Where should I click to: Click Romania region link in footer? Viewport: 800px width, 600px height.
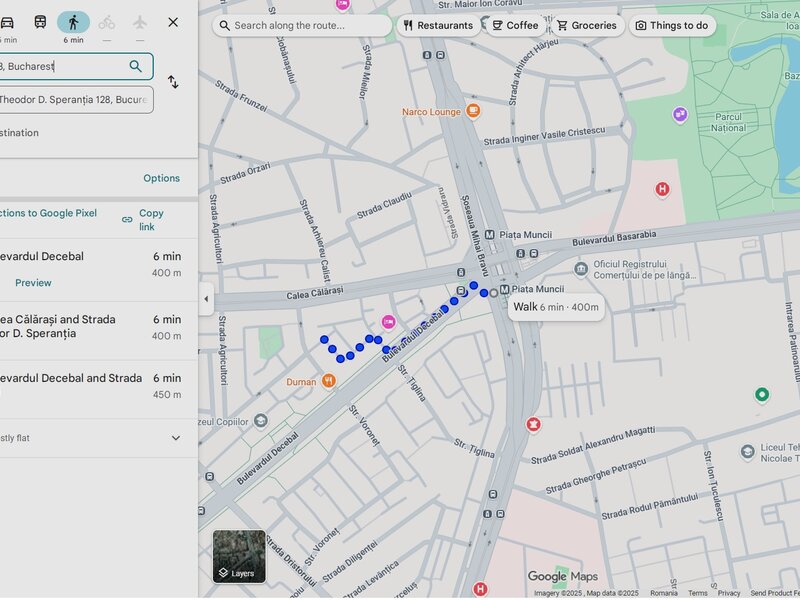pyautogui.click(x=664, y=593)
